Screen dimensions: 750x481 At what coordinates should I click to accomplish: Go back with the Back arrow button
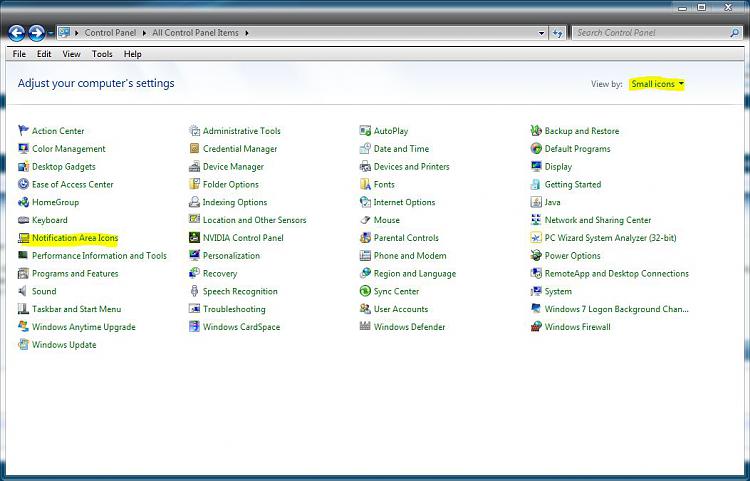[x=17, y=33]
